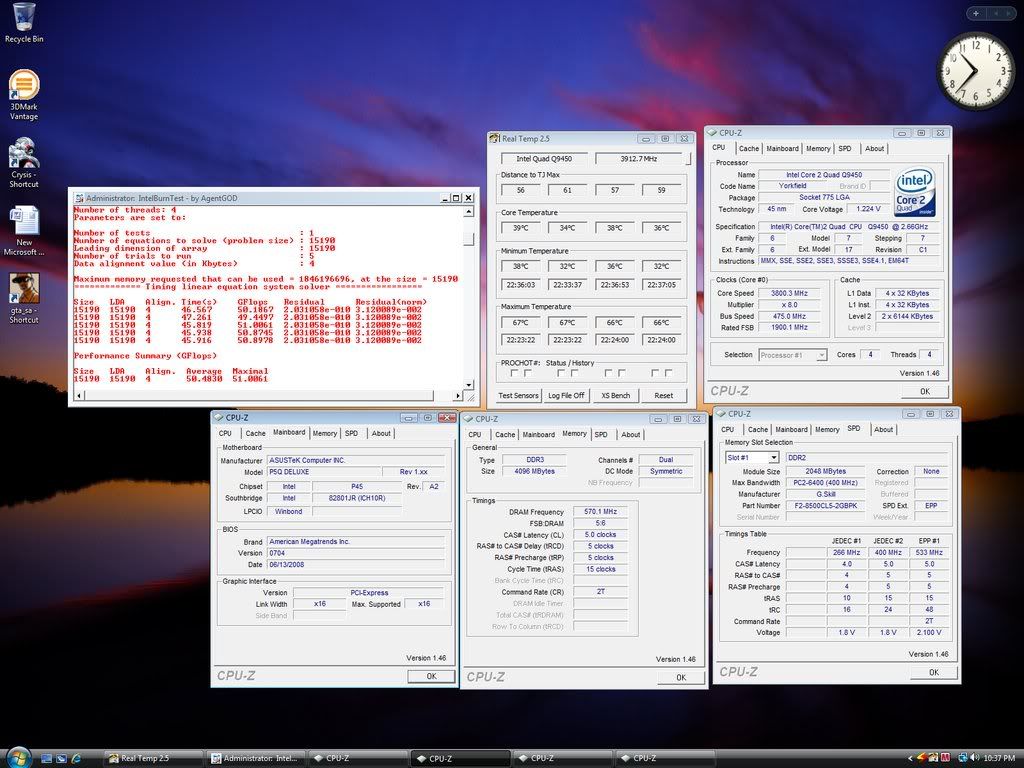
Task: Switch to Cache tab in CPU-Z processor window
Action: pos(748,149)
